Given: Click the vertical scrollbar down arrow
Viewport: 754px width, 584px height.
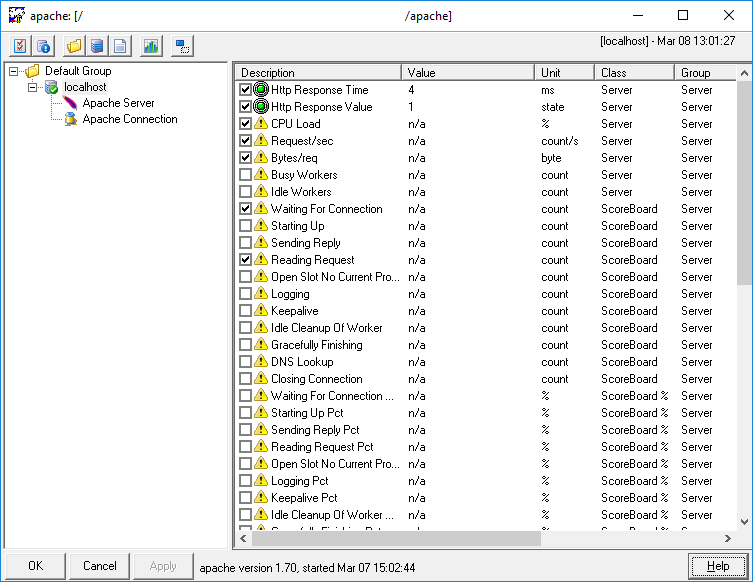Looking at the screenshot, I should point(743,522).
